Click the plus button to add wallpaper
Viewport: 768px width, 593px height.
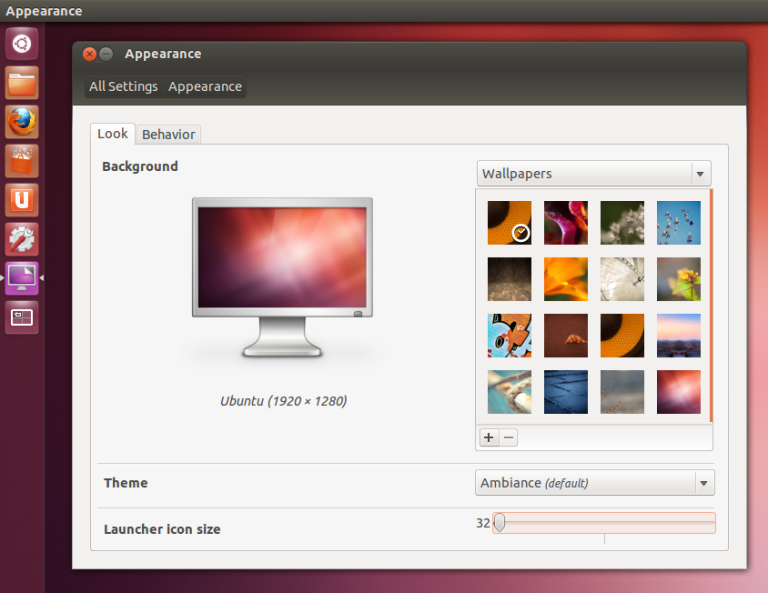489,437
